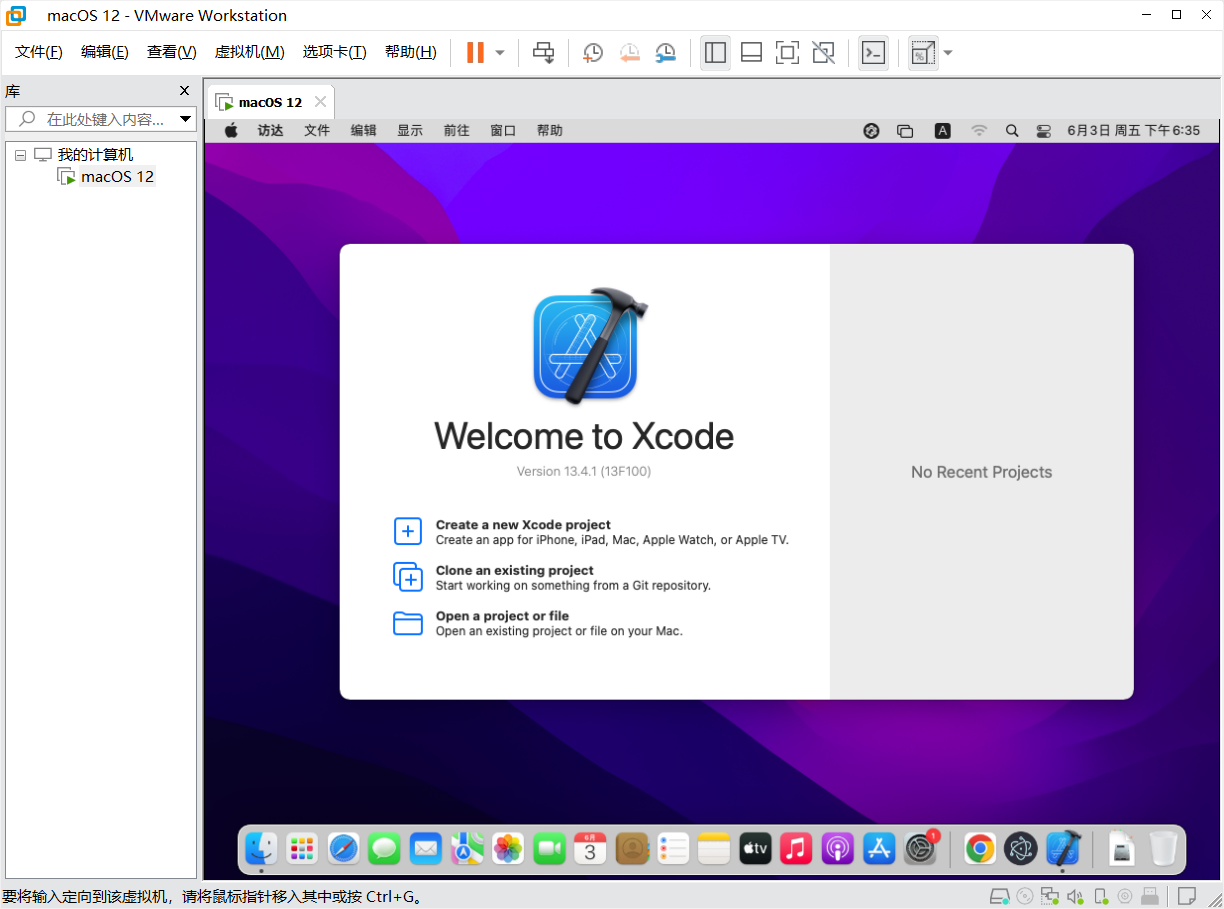Launch Google Chrome from the dock

980,849
